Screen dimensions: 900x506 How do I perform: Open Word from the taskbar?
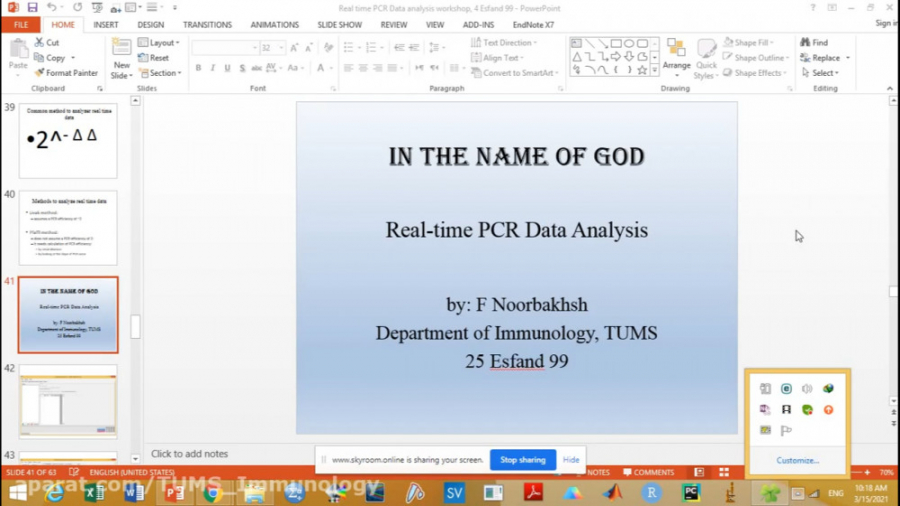point(134,492)
